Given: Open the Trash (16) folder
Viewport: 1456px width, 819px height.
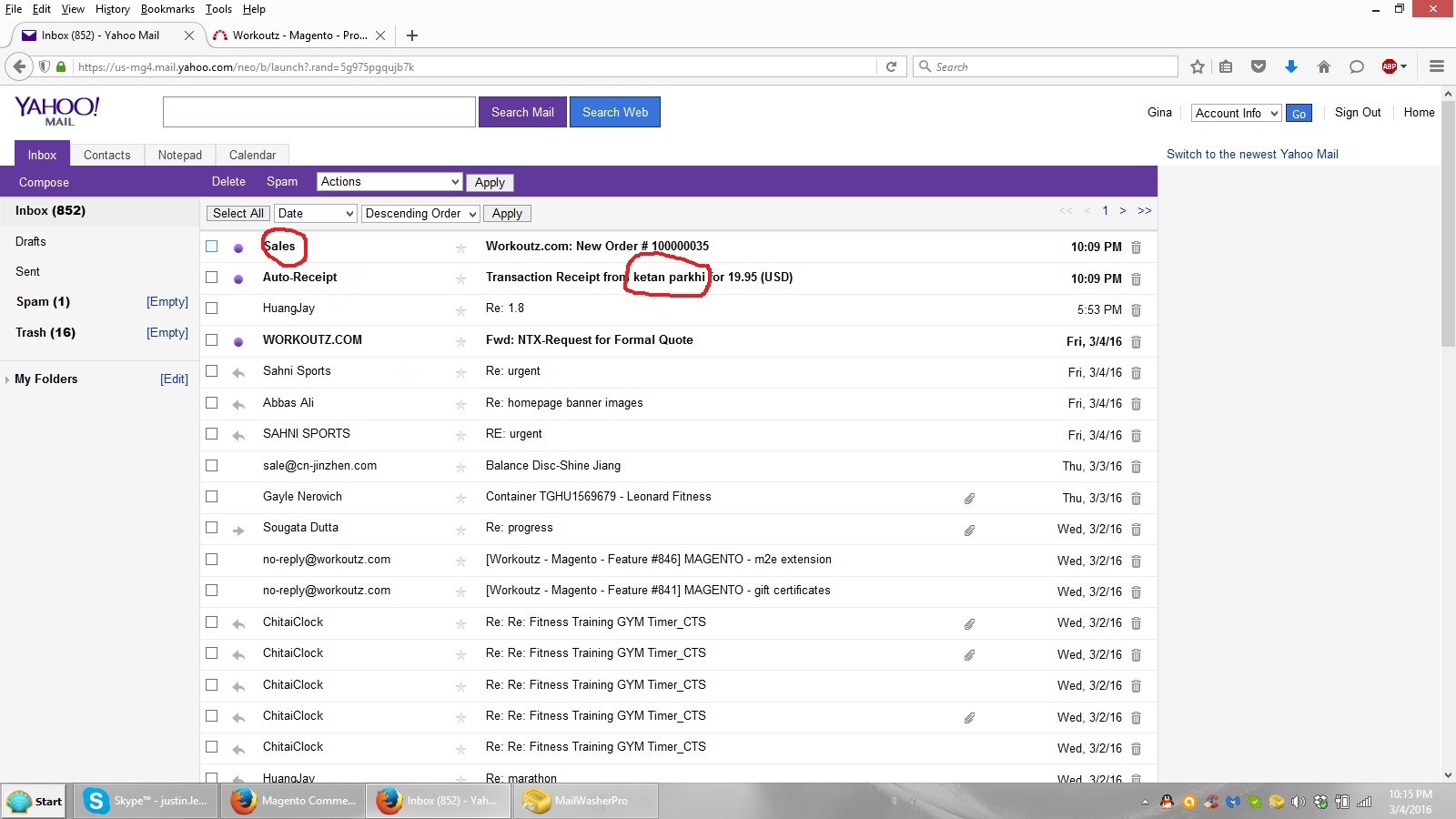Looking at the screenshot, I should point(45,332).
